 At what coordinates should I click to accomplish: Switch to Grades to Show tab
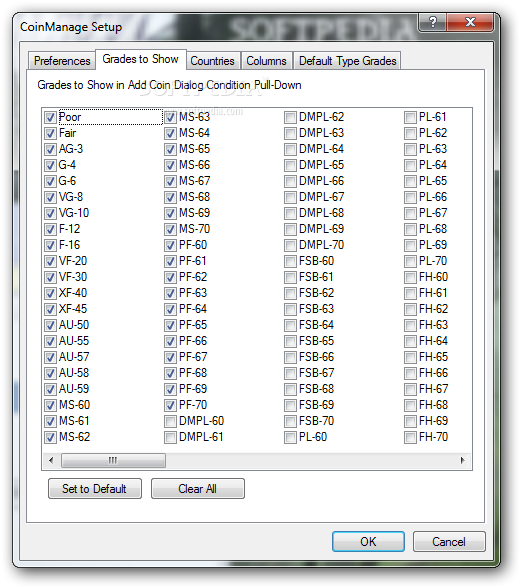click(x=141, y=59)
